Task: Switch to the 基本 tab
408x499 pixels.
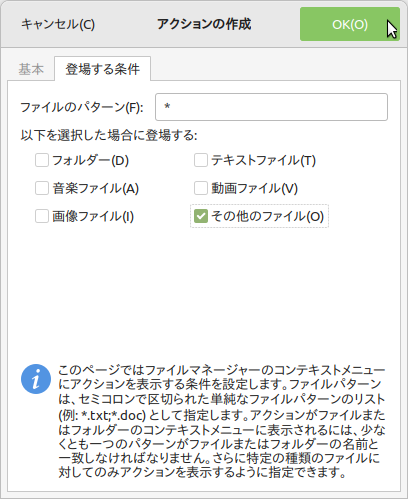Action: (x=31, y=69)
